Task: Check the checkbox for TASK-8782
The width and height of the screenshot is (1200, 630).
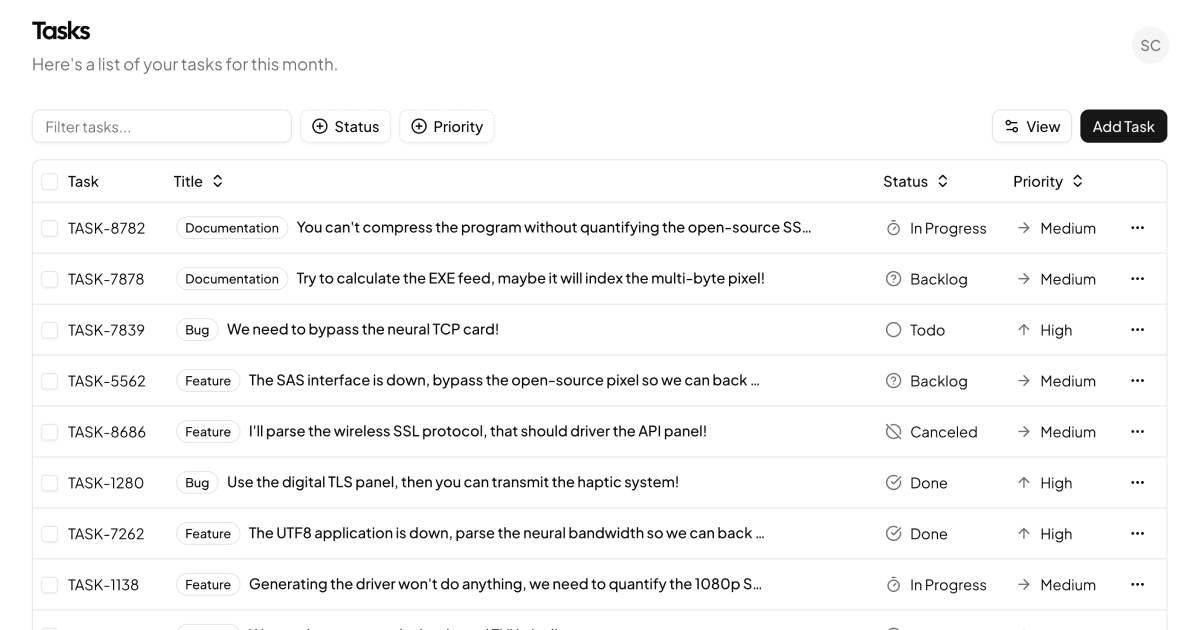Action: tap(49, 227)
